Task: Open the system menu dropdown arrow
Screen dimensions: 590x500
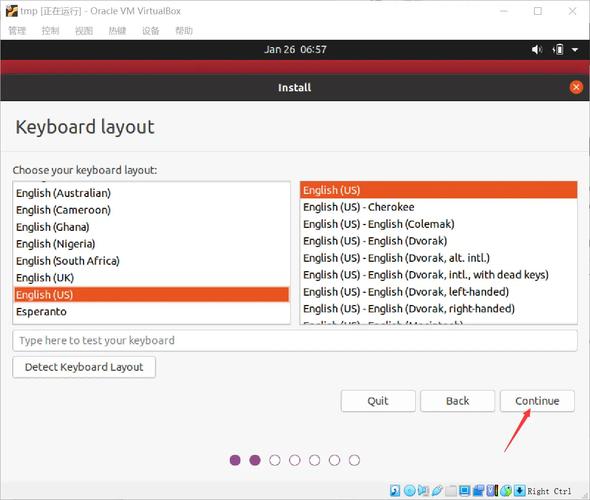Action: pyautogui.click(x=575, y=50)
